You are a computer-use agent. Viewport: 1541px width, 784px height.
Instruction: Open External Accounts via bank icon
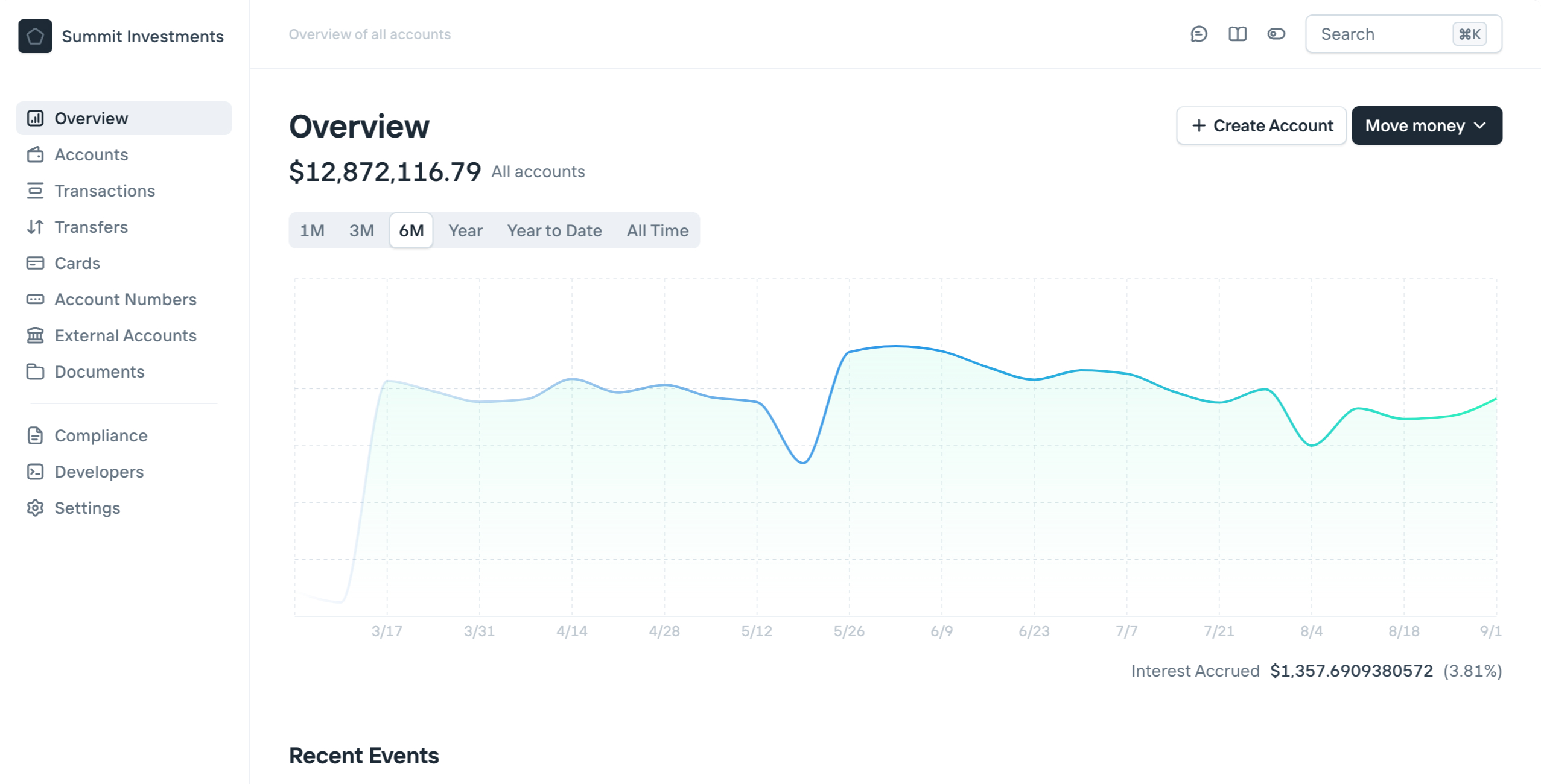pos(35,336)
